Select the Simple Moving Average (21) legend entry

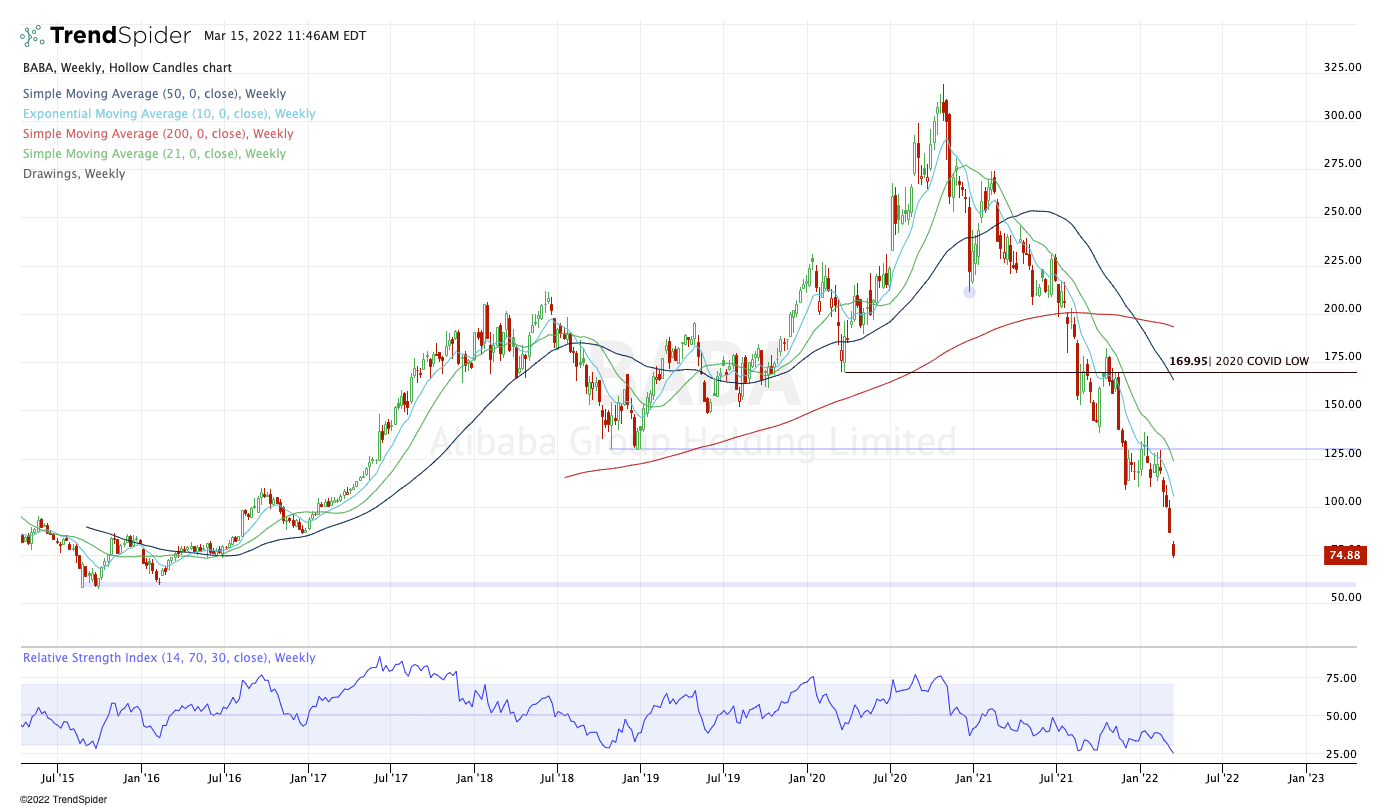154,154
